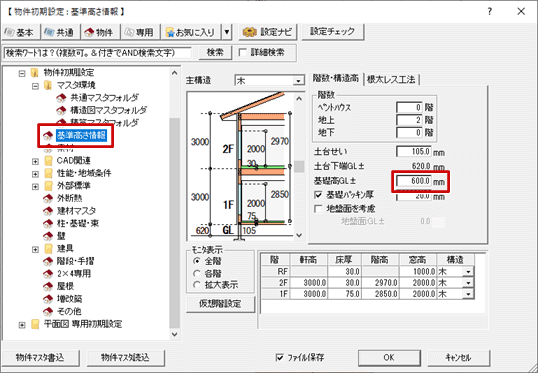Switch to the 共通 tab

click(x=60, y=32)
